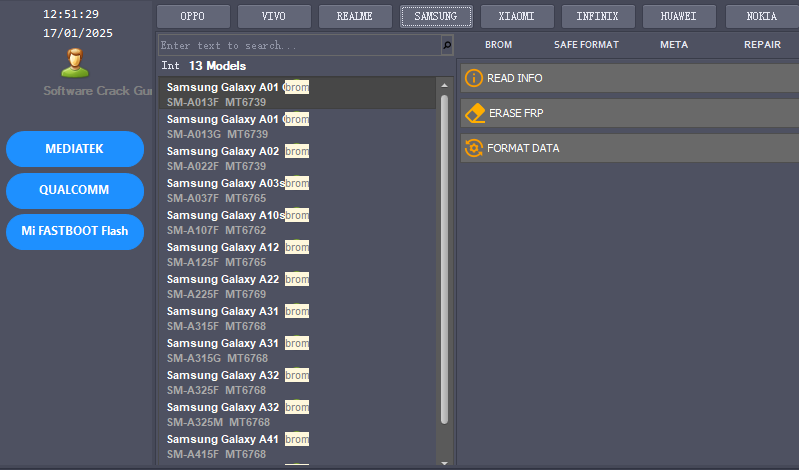Click the search magnifier icon
This screenshot has height=470, width=799.
click(x=446, y=45)
